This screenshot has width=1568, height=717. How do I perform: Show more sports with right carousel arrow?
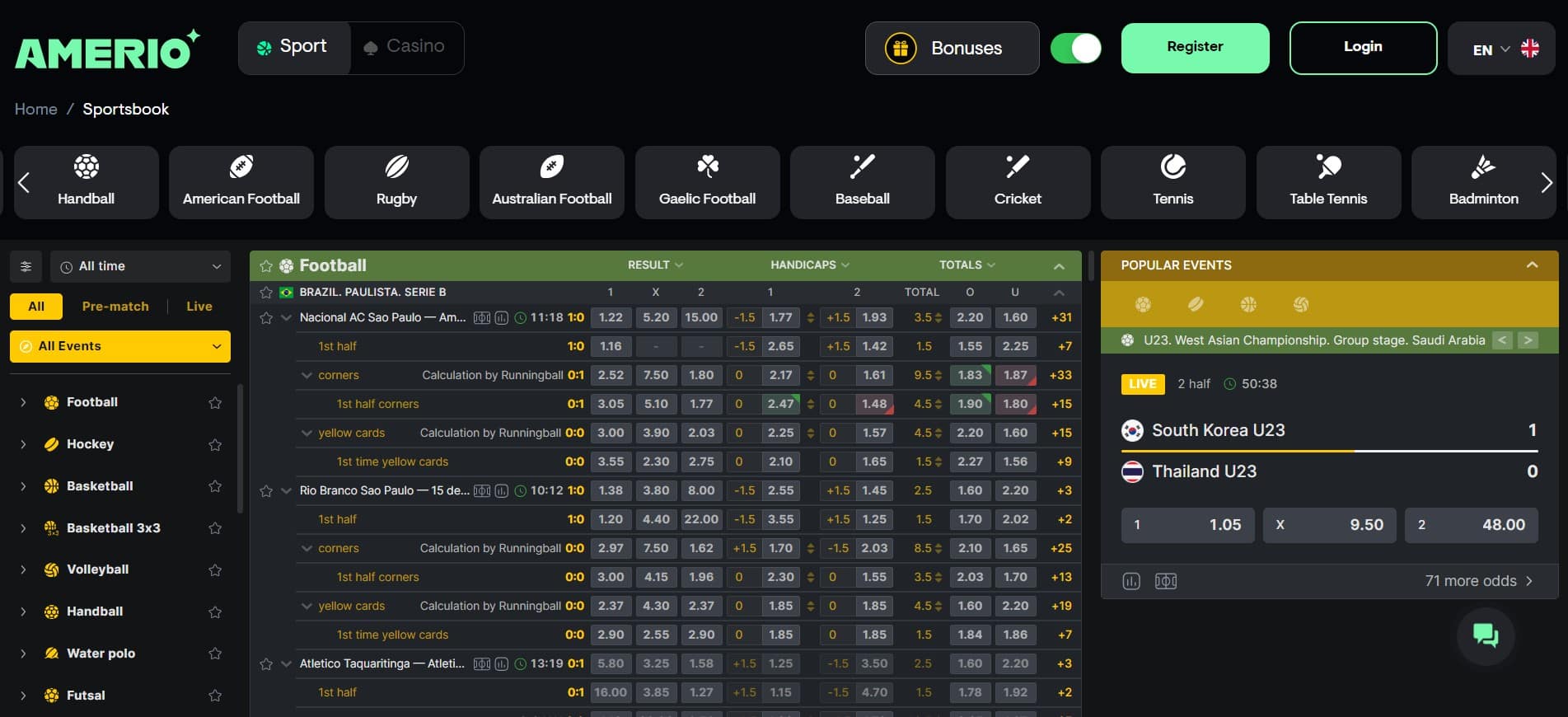[x=1547, y=183]
